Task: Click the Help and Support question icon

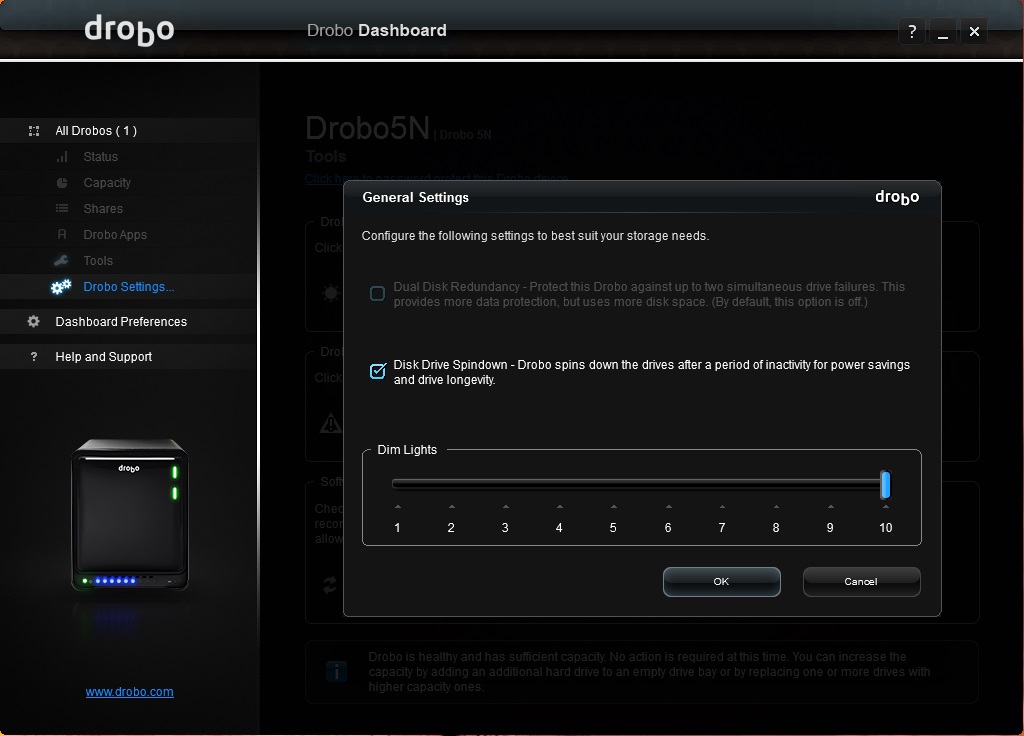Action: pos(34,357)
